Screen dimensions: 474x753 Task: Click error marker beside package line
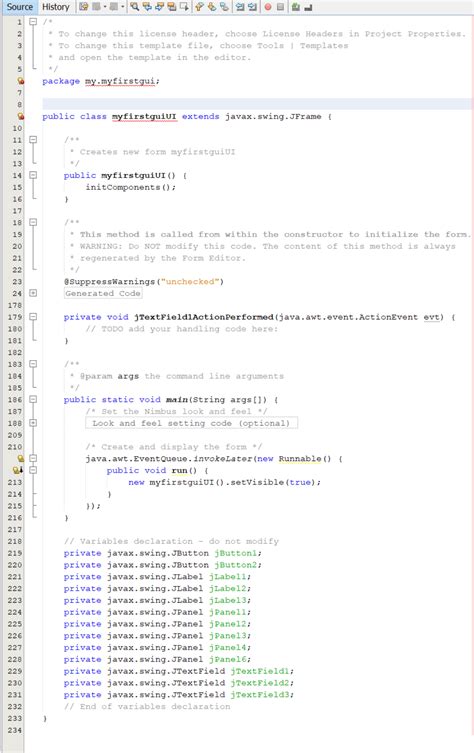click(21, 81)
